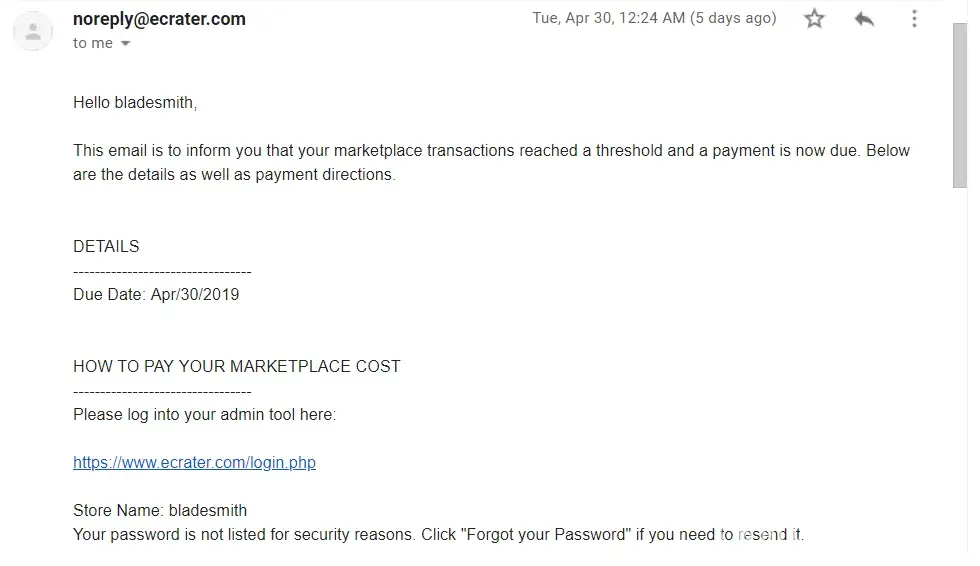Click the 'Due Date: Apr/30/2019' line
The height and width of the screenshot is (566, 980).
[x=156, y=295]
